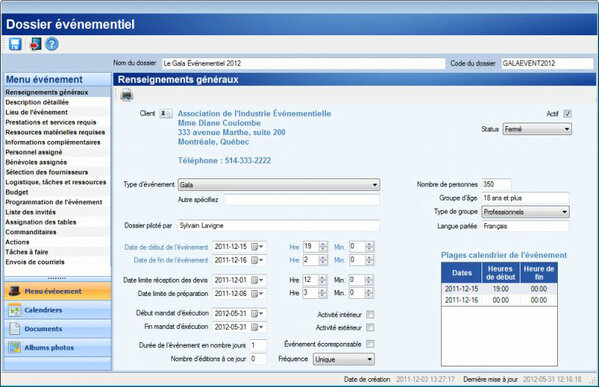
Task: Click the Calendriers navigation button
Action: click(x=58, y=310)
